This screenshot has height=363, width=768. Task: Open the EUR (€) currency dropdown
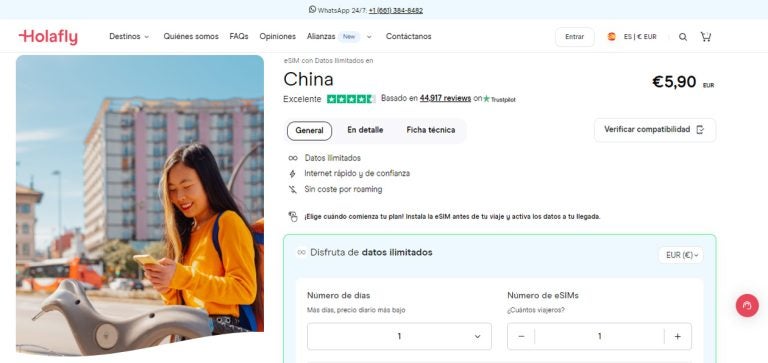coord(681,255)
